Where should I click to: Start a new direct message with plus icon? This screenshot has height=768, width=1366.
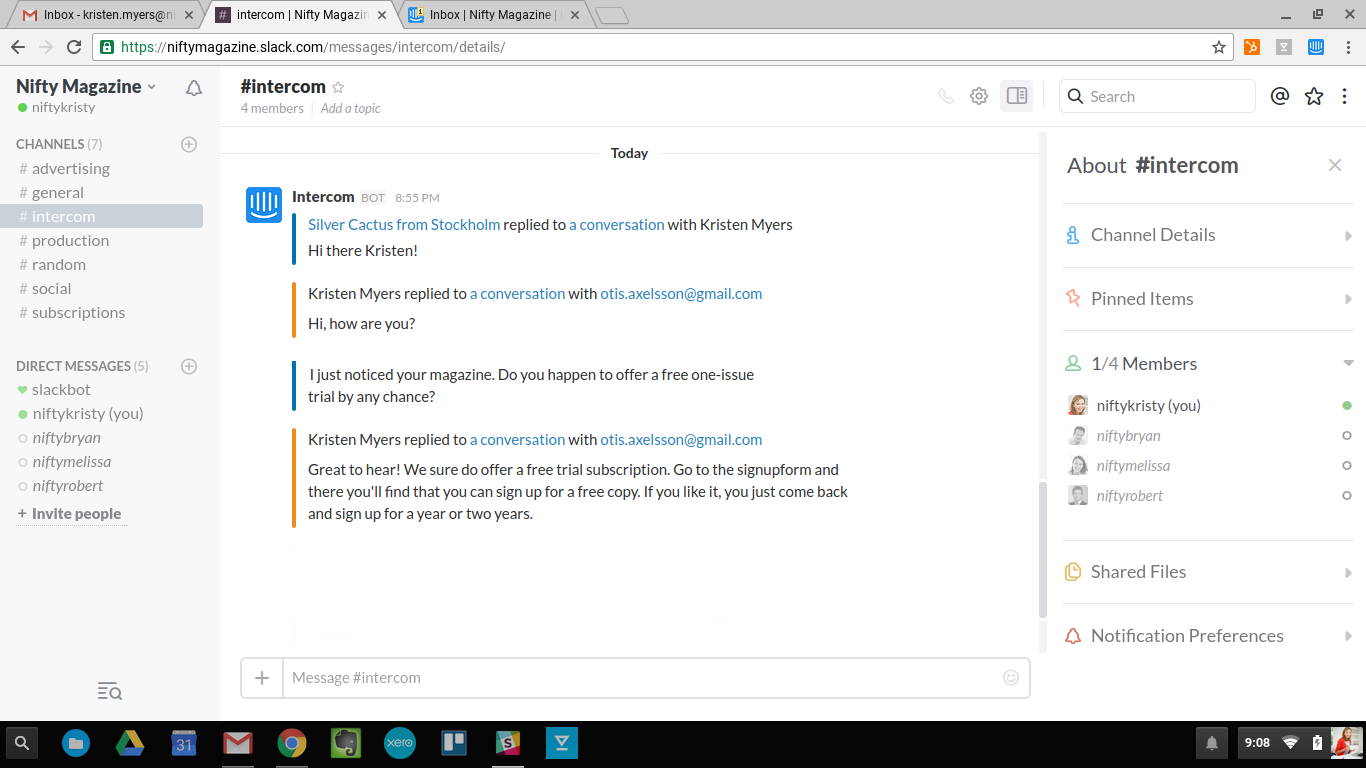[189, 366]
